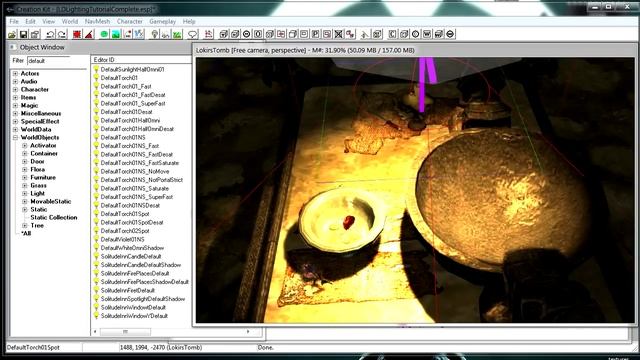This screenshot has width=640, height=360.
Task: Click the object list horizontal scrollbar thumb
Action: [x=125, y=332]
